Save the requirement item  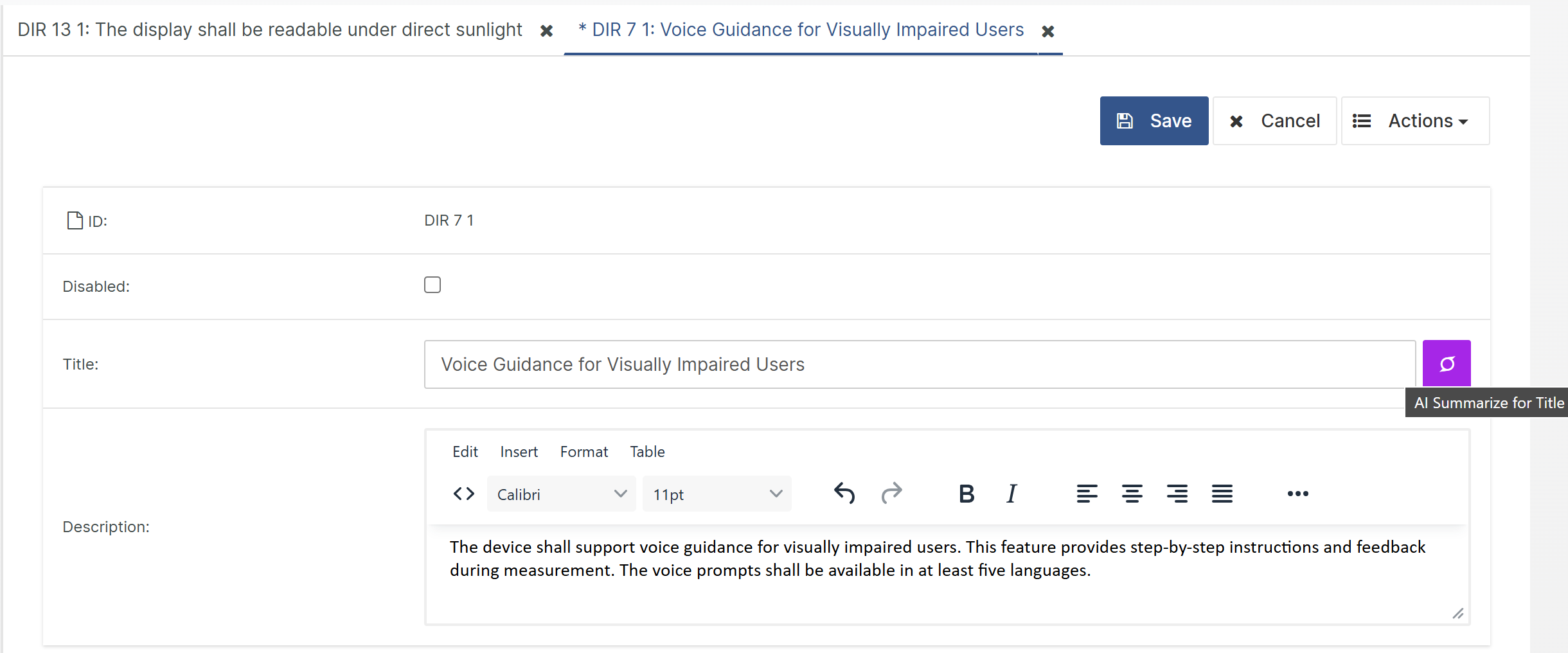tap(1154, 121)
